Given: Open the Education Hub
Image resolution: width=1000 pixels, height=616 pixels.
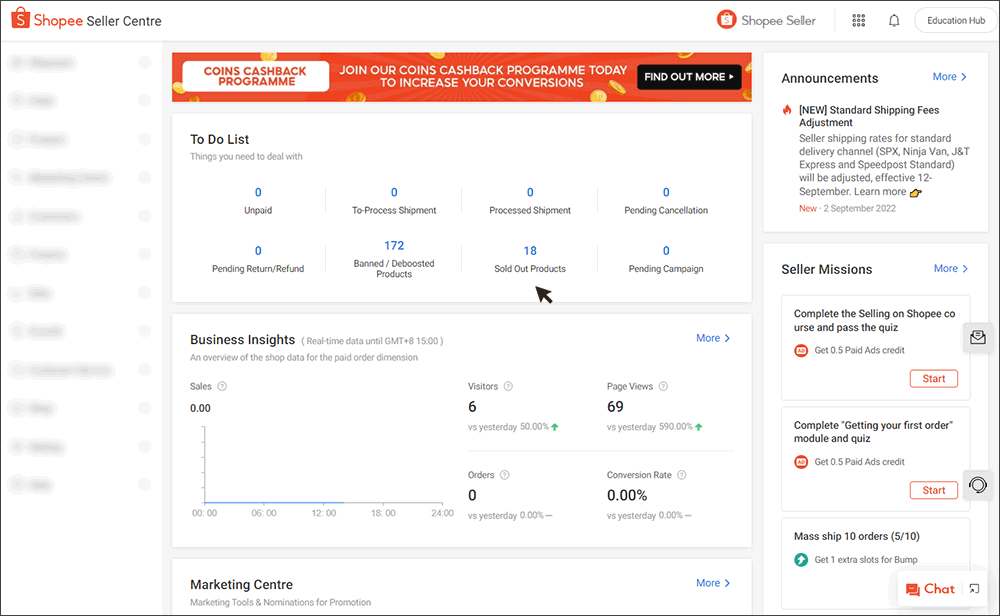Looking at the screenshot, I should [x=954, y=19].
